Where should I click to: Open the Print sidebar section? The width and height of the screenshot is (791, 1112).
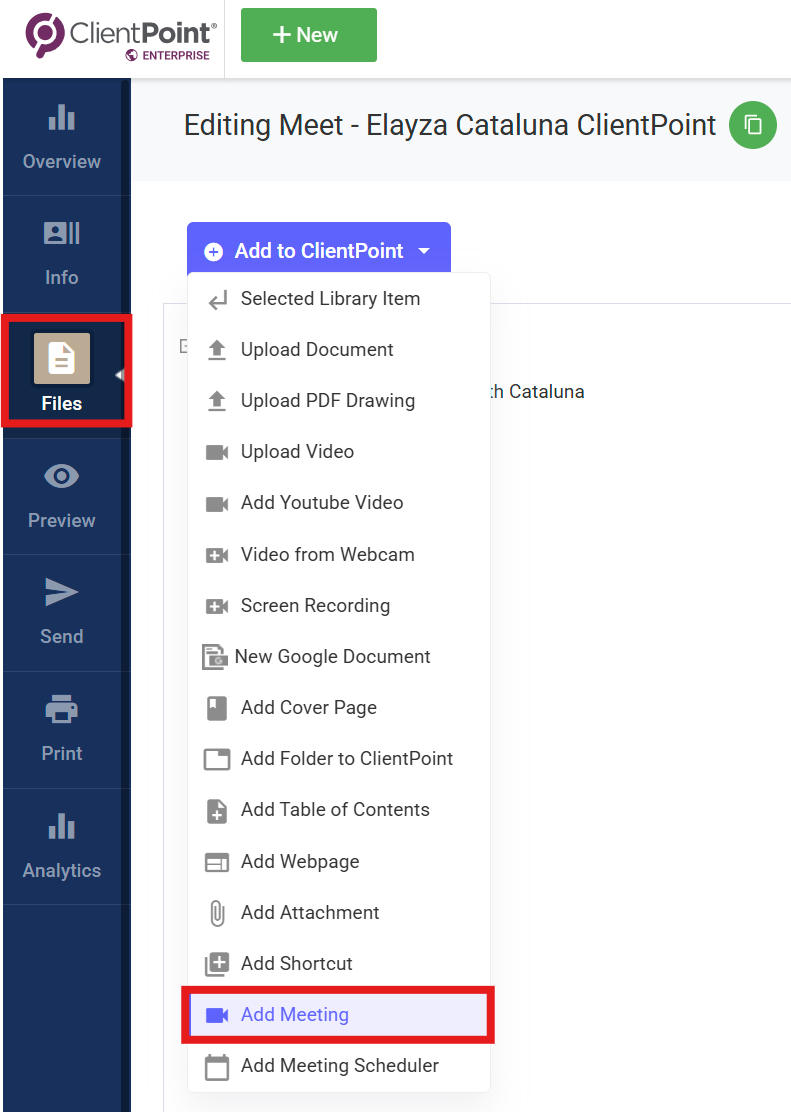62,730
